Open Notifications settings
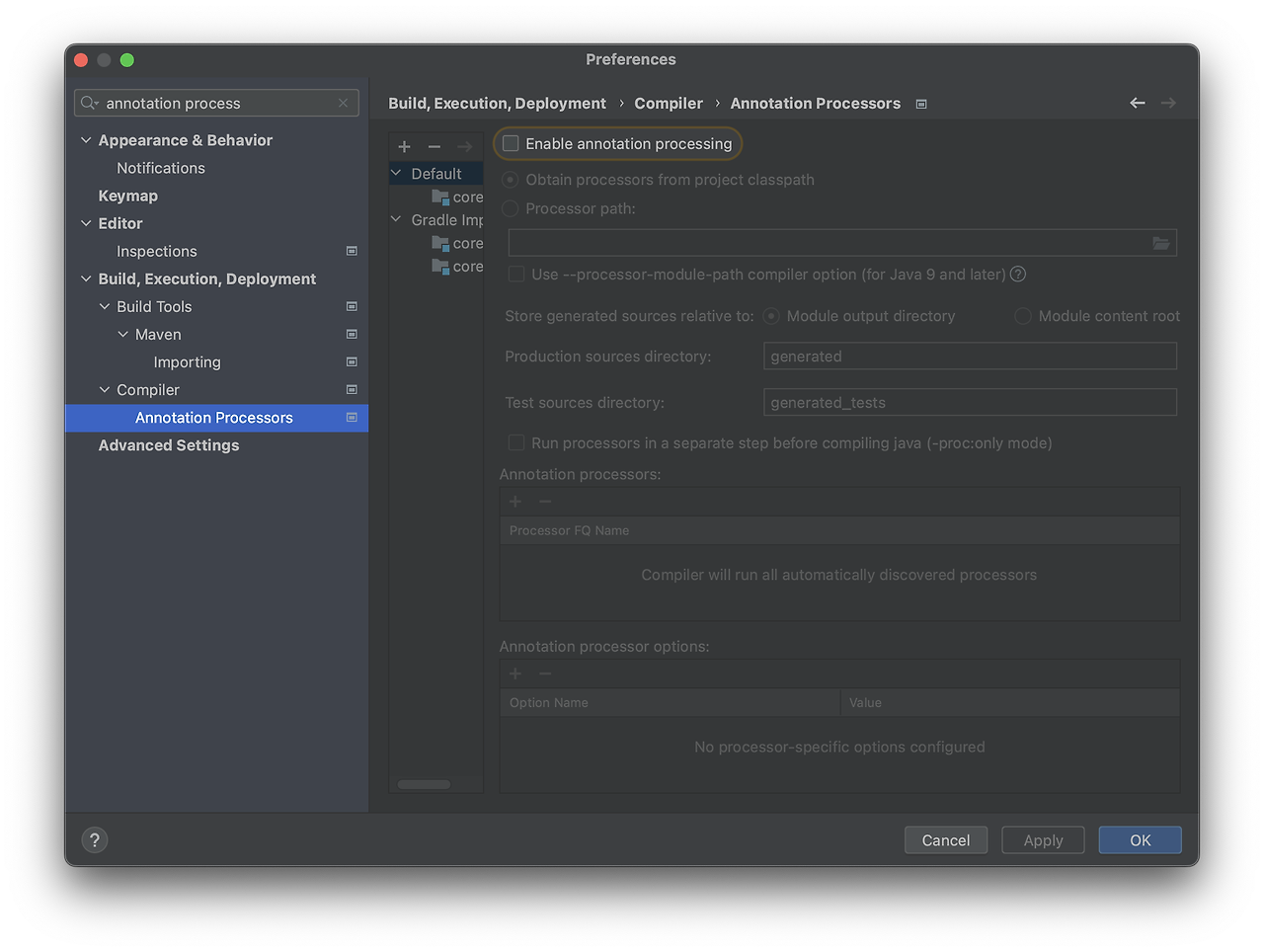This screenshot has height=952, width=1264. click(161, 168)
